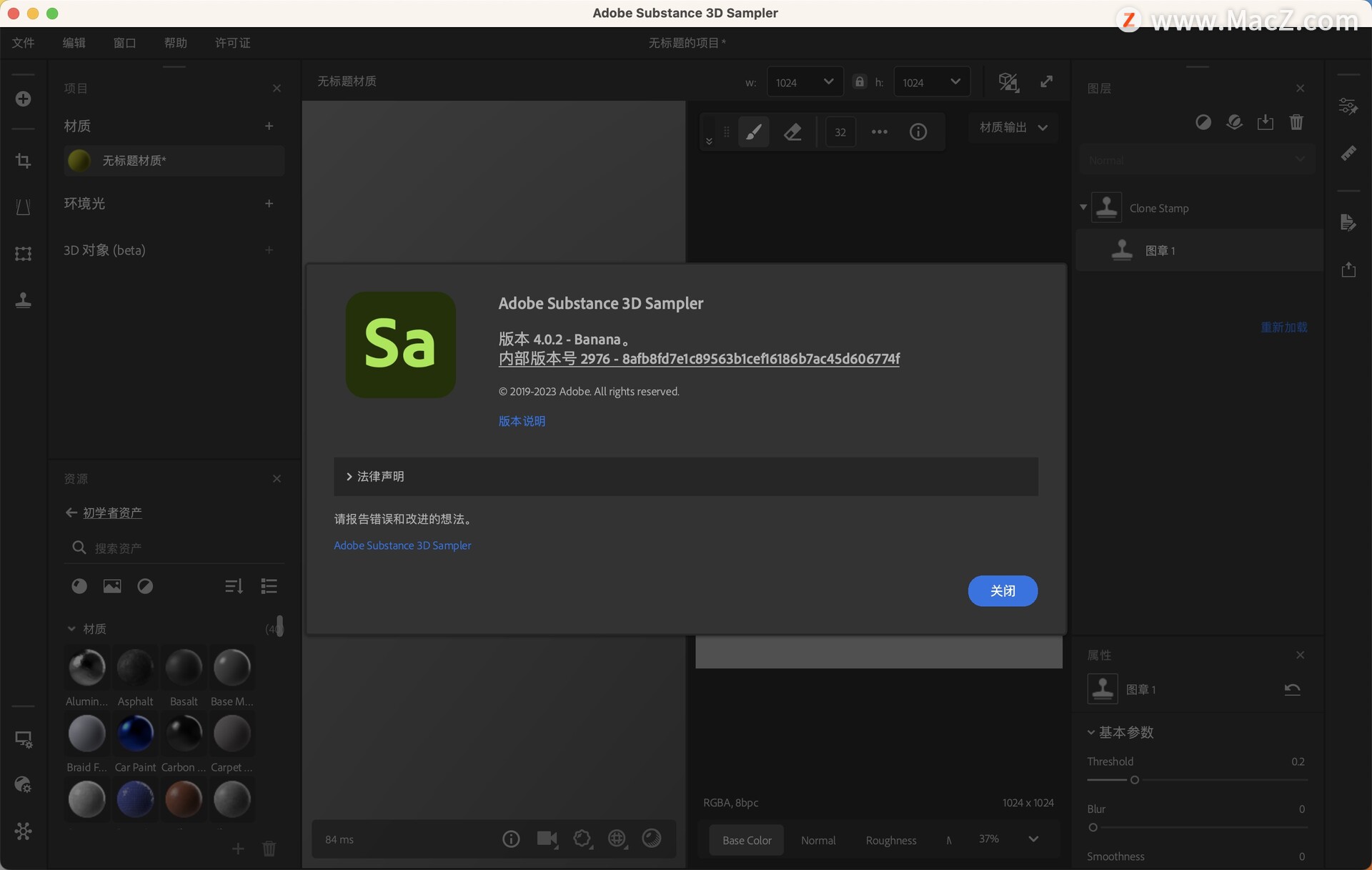Click the camera capture icon in the viewport status bar
Viewport: 1372px width, 870px height.
(x=548, y=839)
